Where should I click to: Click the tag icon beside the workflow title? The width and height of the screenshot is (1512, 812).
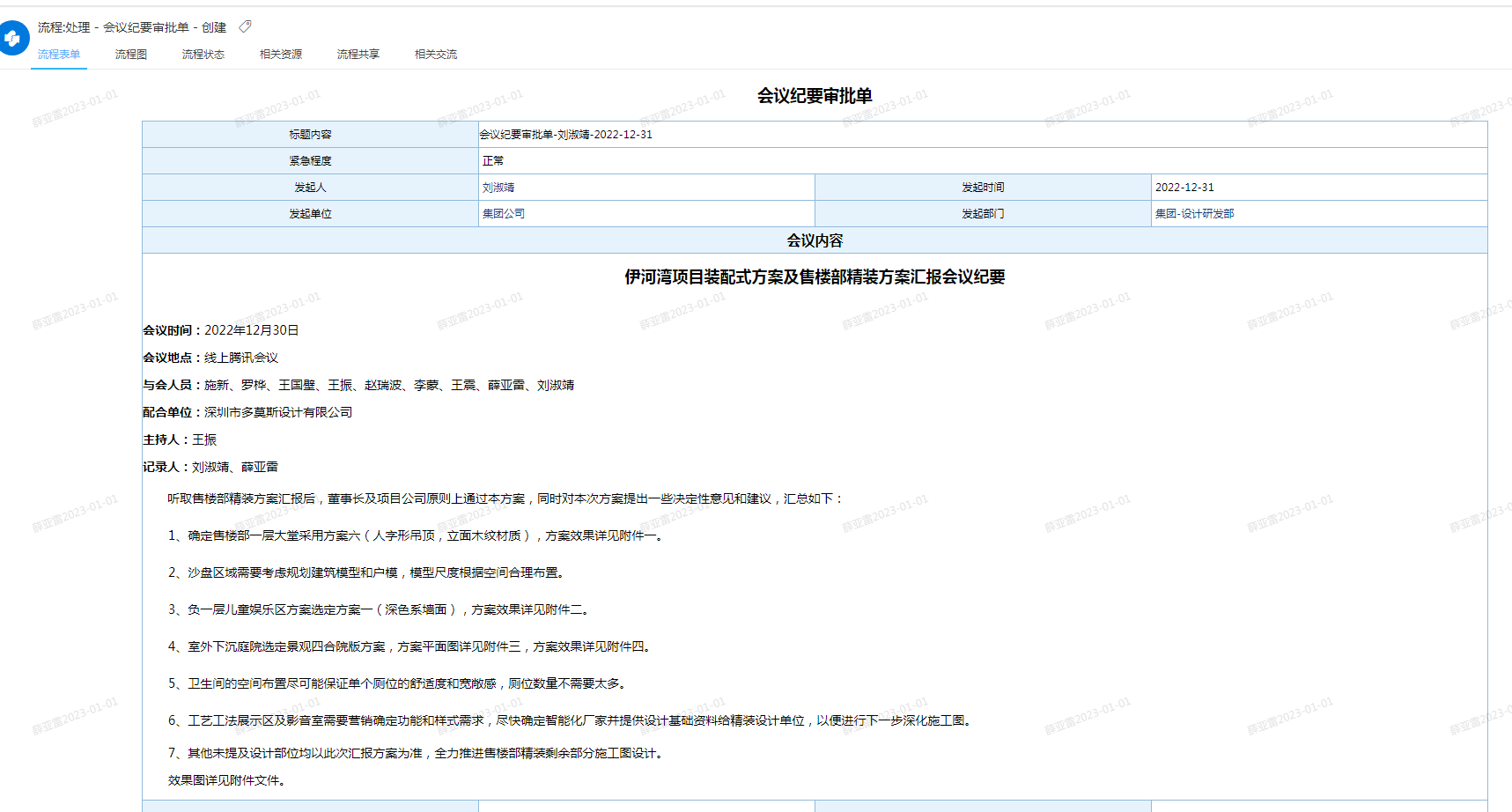pyautogui.click(x=246, y=27)
